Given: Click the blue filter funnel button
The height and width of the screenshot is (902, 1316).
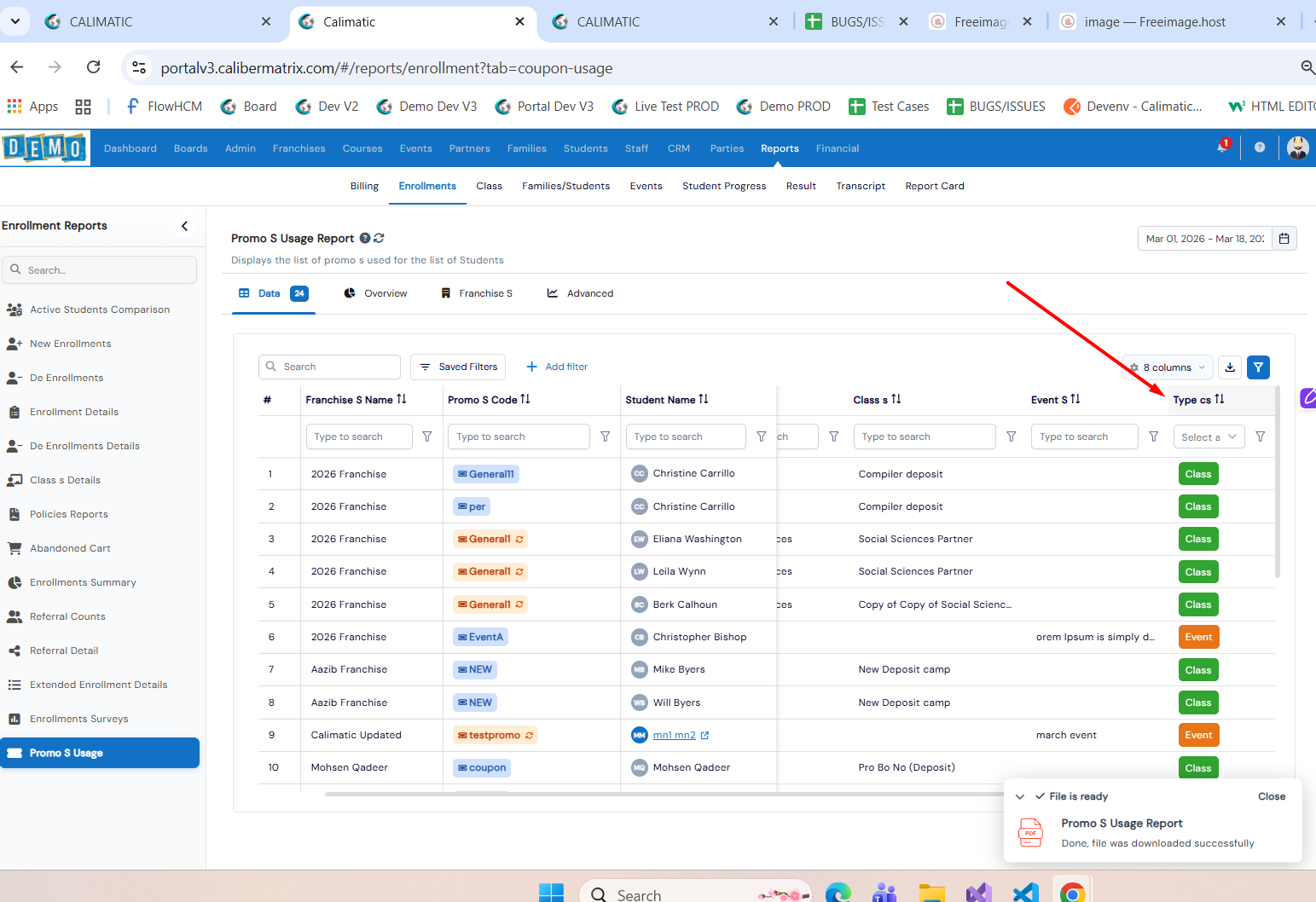Looking at the screenshot, I should (1258, 367).
